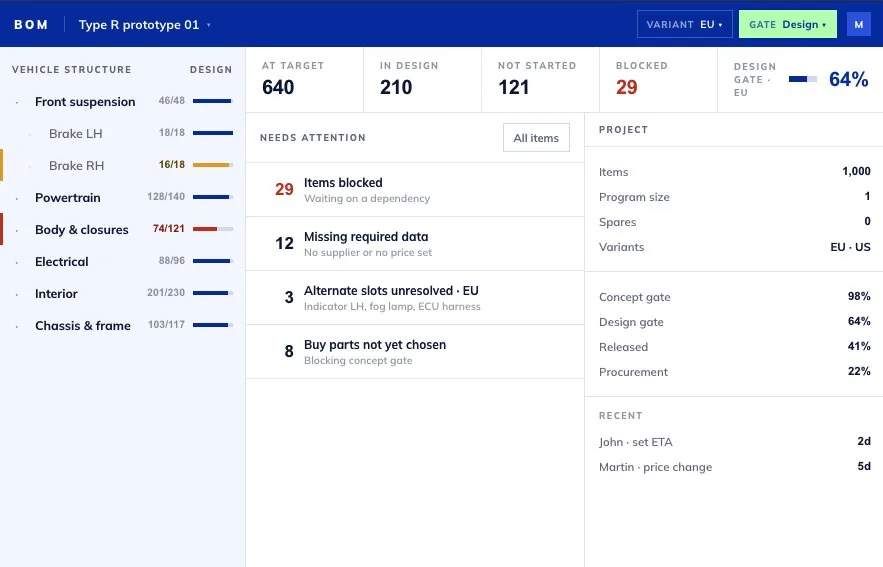Open the Missing required data row
883x567 pixels.
click(415, 244)
